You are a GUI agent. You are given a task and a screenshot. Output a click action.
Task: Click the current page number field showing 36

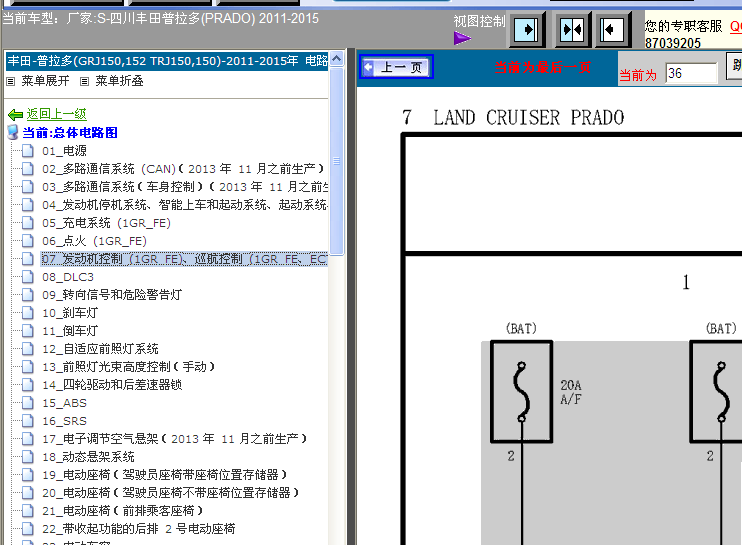pos(691,73)
